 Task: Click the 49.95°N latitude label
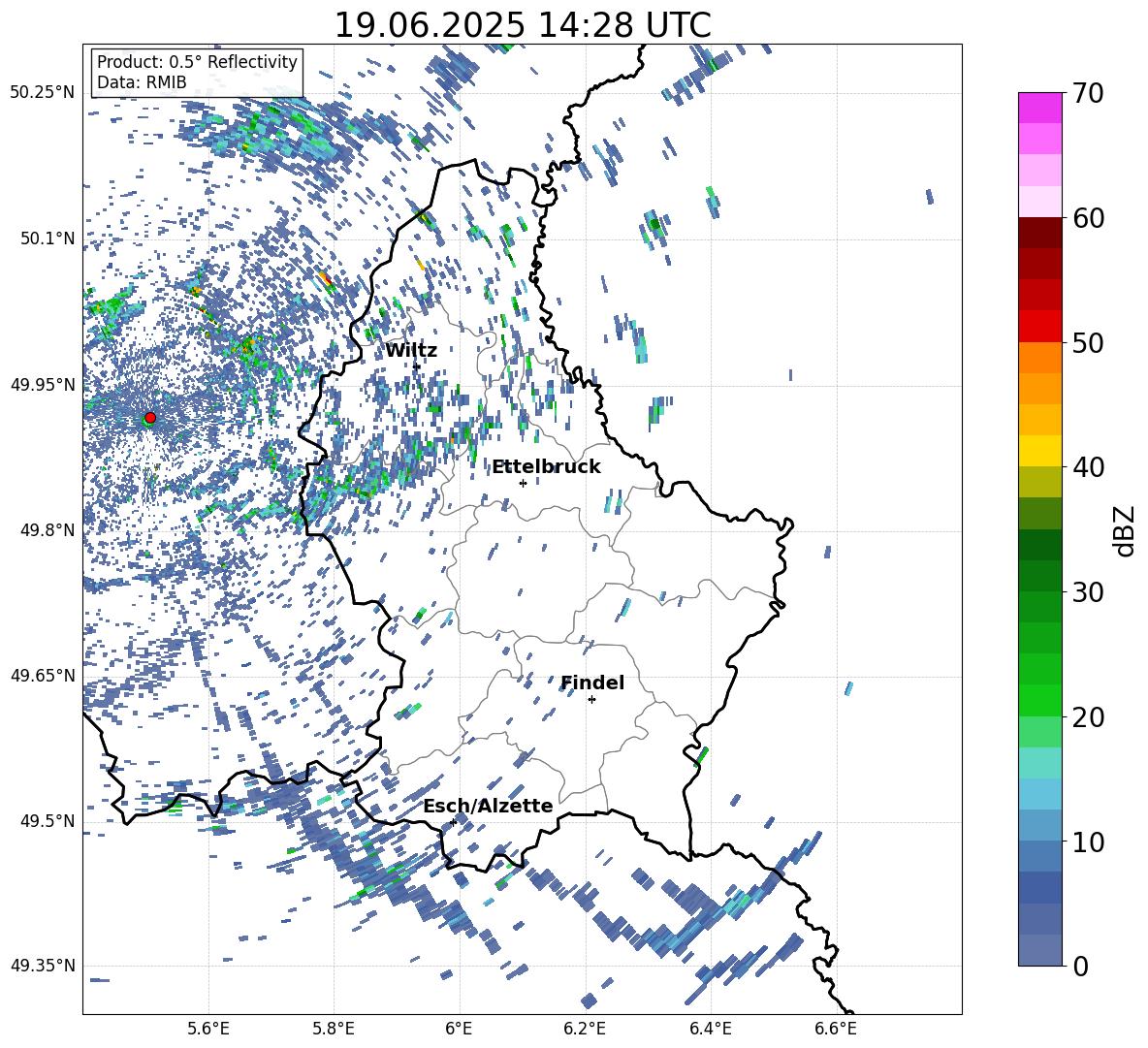43,385
